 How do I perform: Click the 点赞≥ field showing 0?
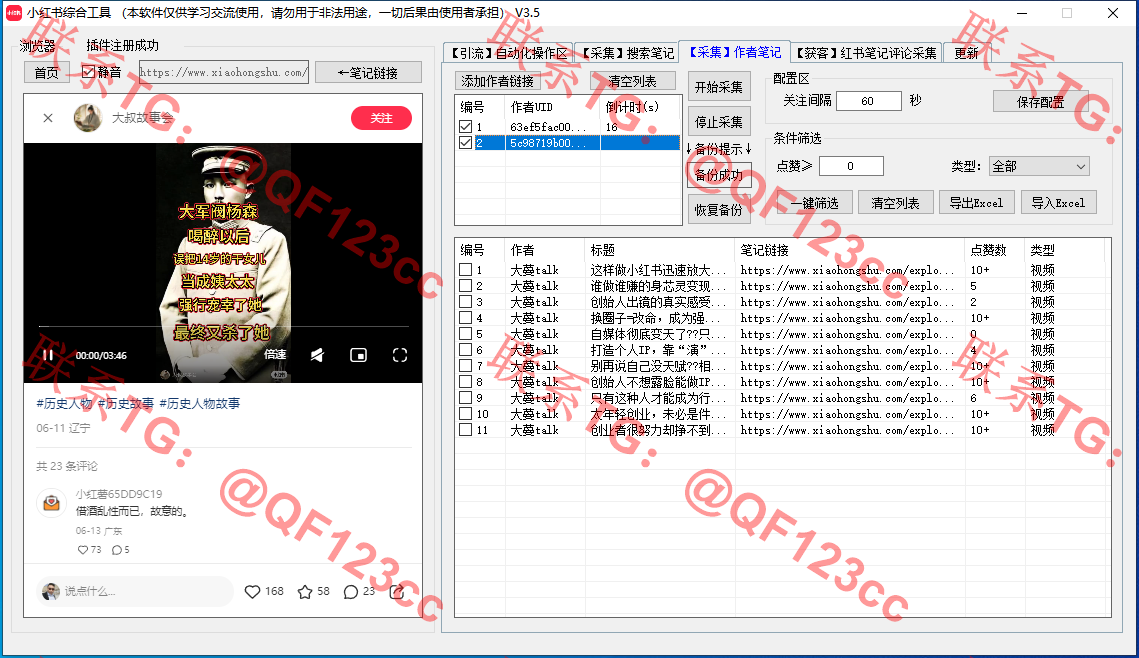pos(851,166)
